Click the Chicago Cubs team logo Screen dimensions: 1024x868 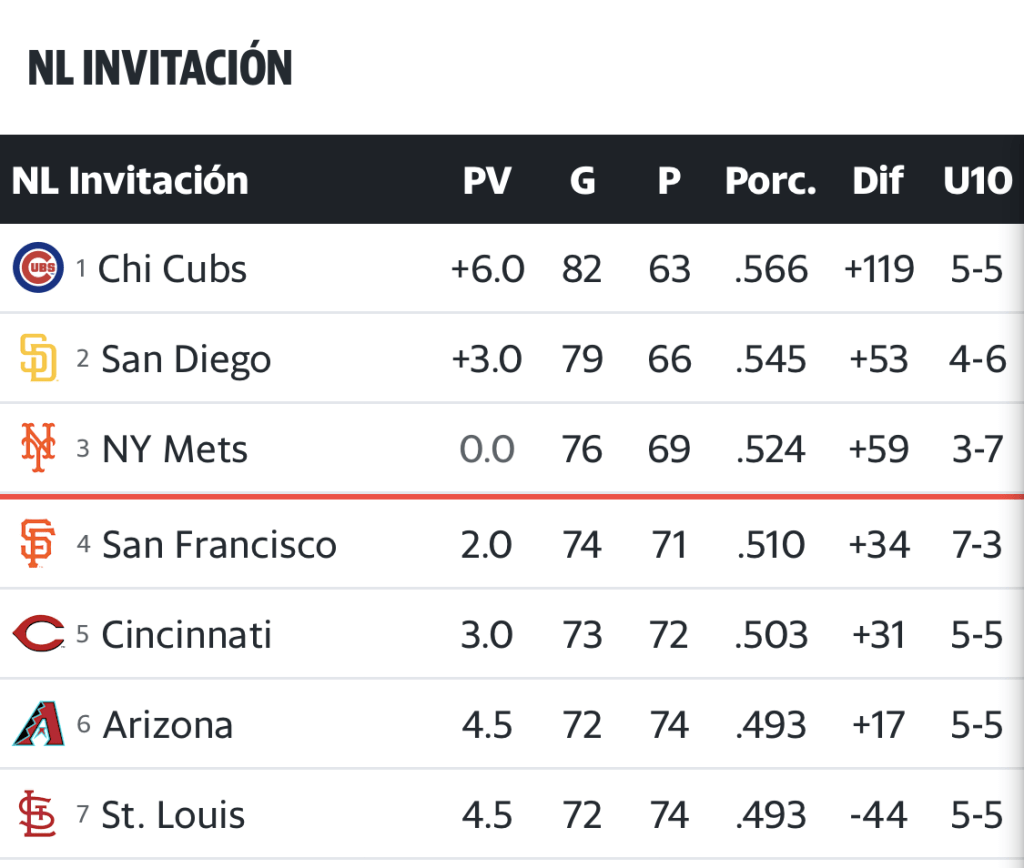(38, 268)
